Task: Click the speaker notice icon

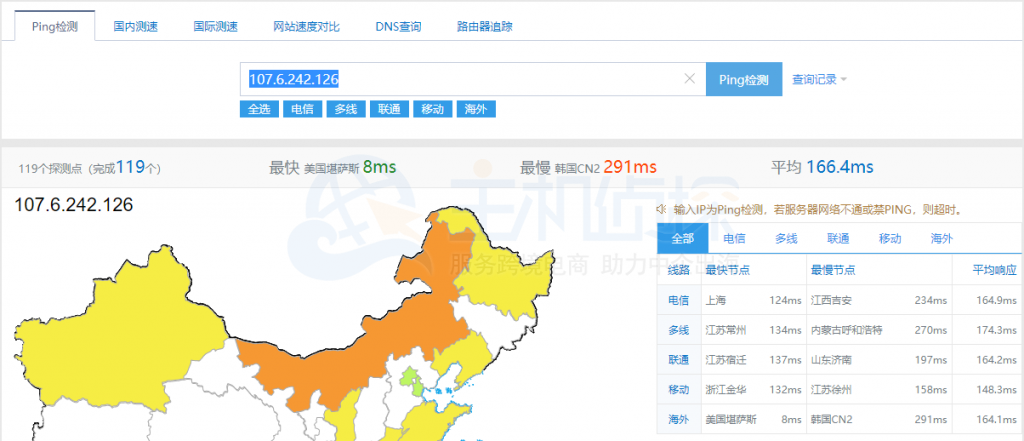Action: 662,210
